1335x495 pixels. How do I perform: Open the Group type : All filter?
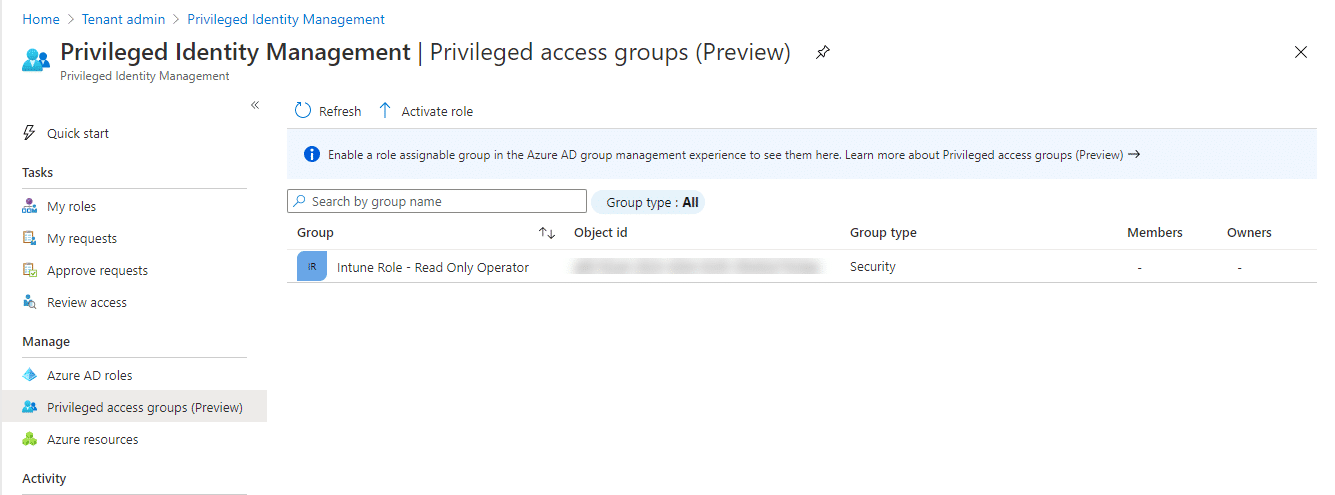click(x=648, y=202)
